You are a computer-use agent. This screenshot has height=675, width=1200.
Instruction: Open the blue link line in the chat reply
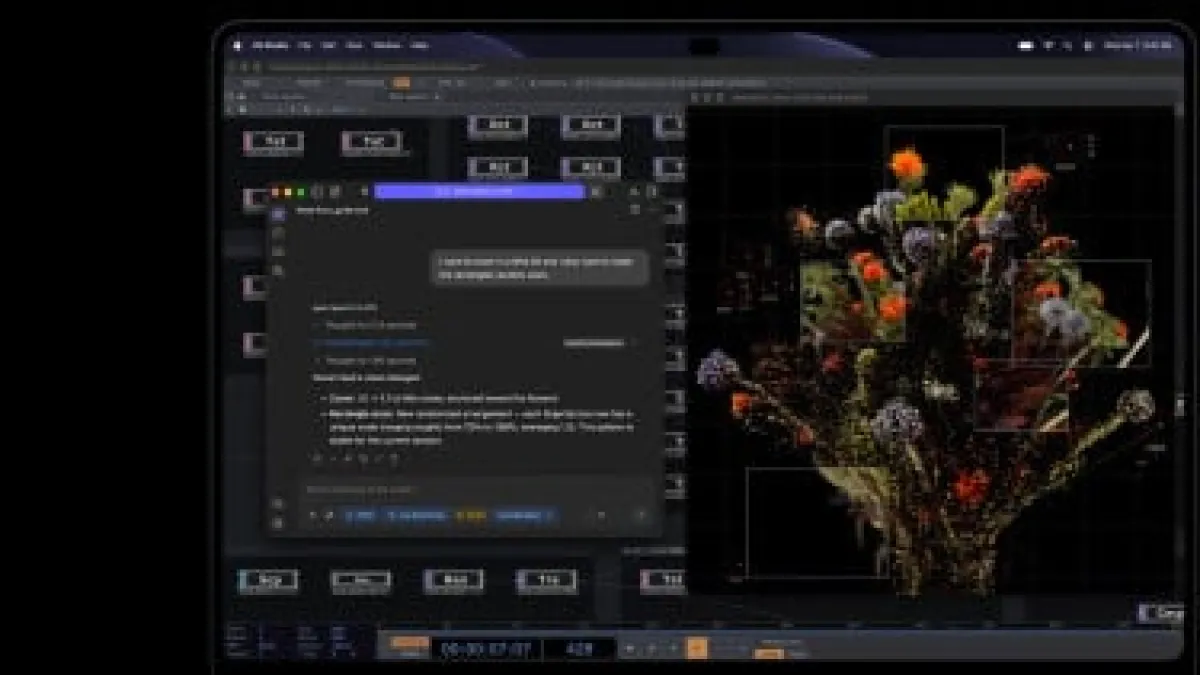tap(370, 342)
